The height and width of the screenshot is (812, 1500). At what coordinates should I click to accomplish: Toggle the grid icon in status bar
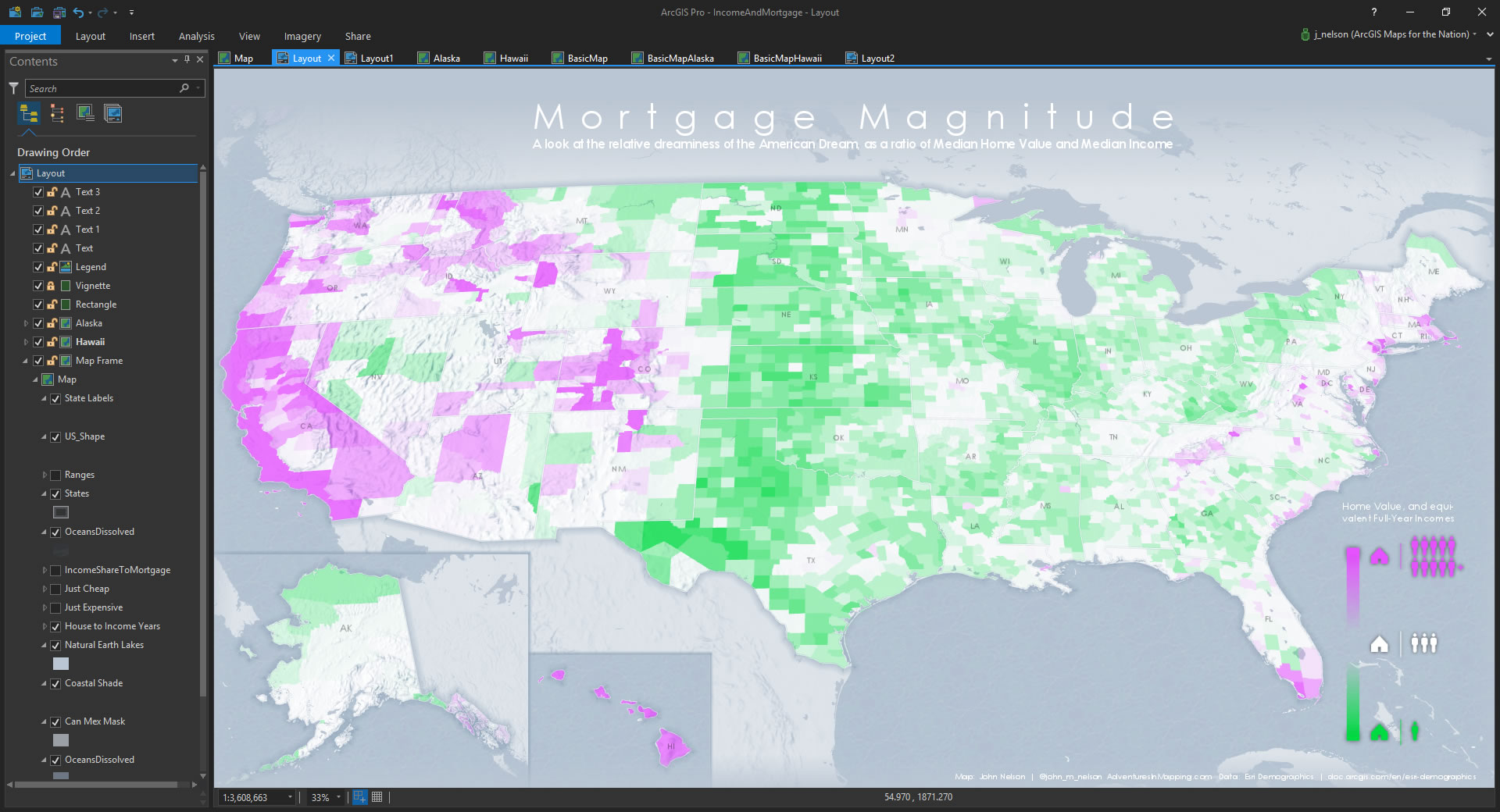coord(377,797)
